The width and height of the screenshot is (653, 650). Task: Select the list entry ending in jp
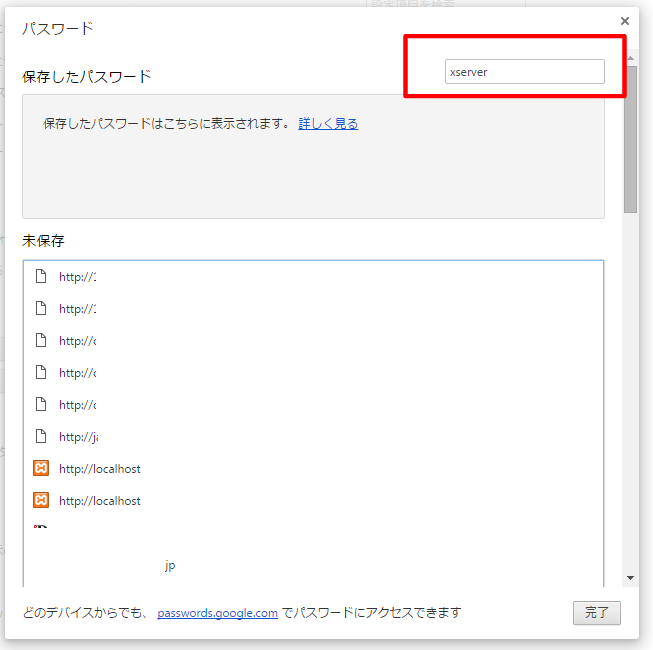point(170,565)
